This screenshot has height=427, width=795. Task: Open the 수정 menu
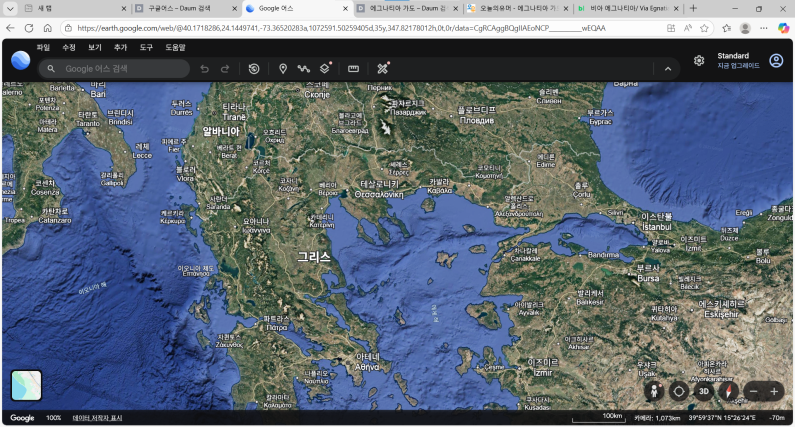click(x=69, y=47)
